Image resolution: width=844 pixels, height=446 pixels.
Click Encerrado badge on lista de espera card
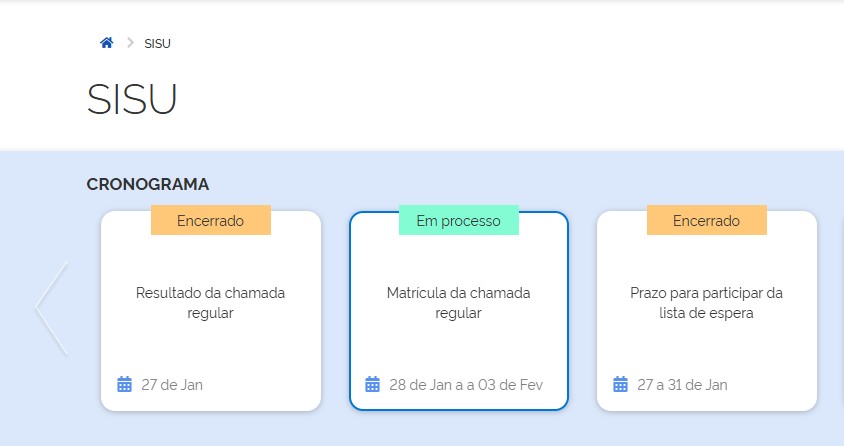(706, 221)
